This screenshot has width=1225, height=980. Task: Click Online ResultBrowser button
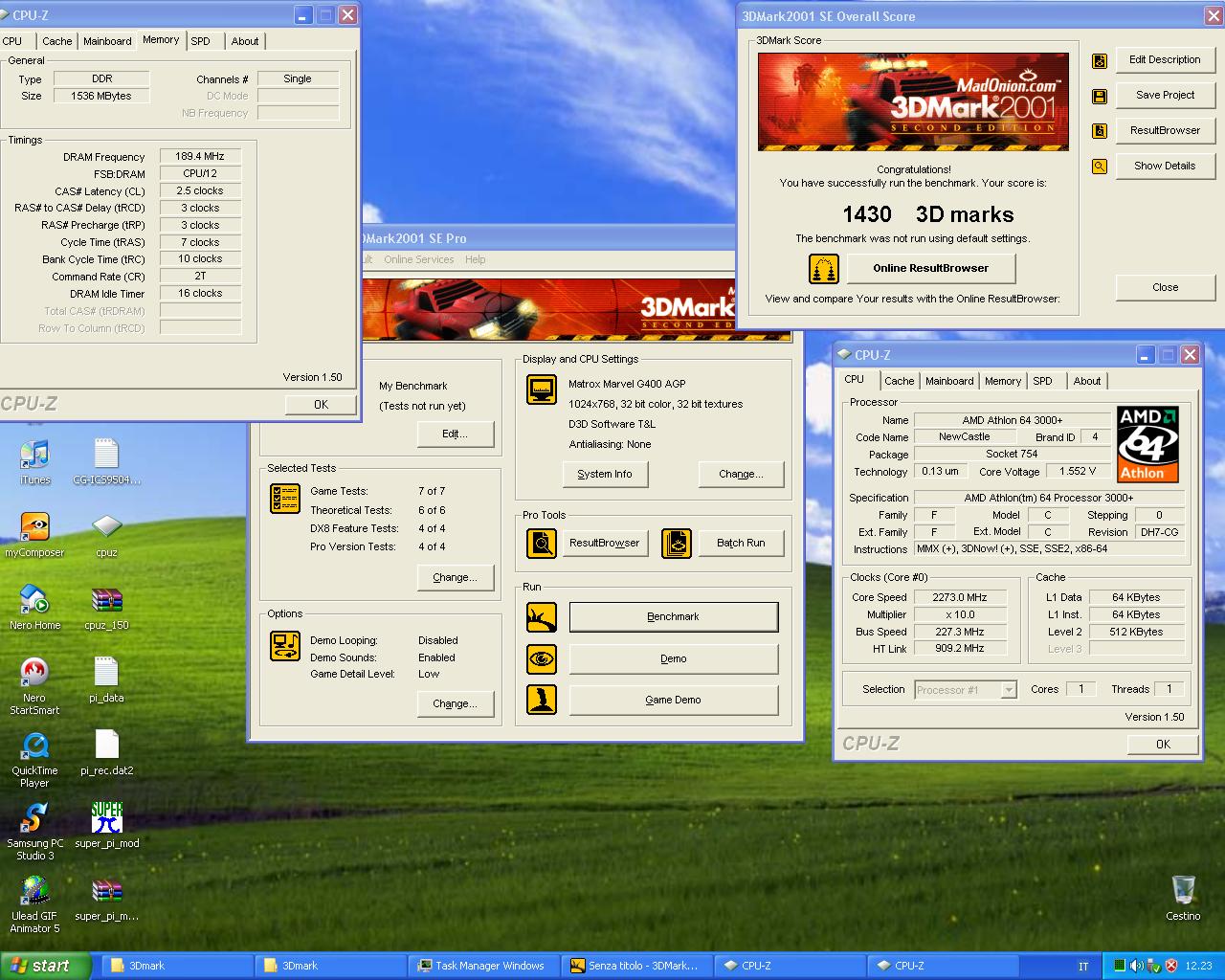[x=931, y=268]
